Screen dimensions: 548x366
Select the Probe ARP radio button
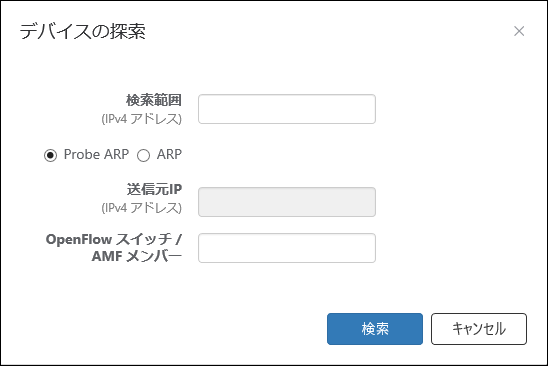[50, 155]
